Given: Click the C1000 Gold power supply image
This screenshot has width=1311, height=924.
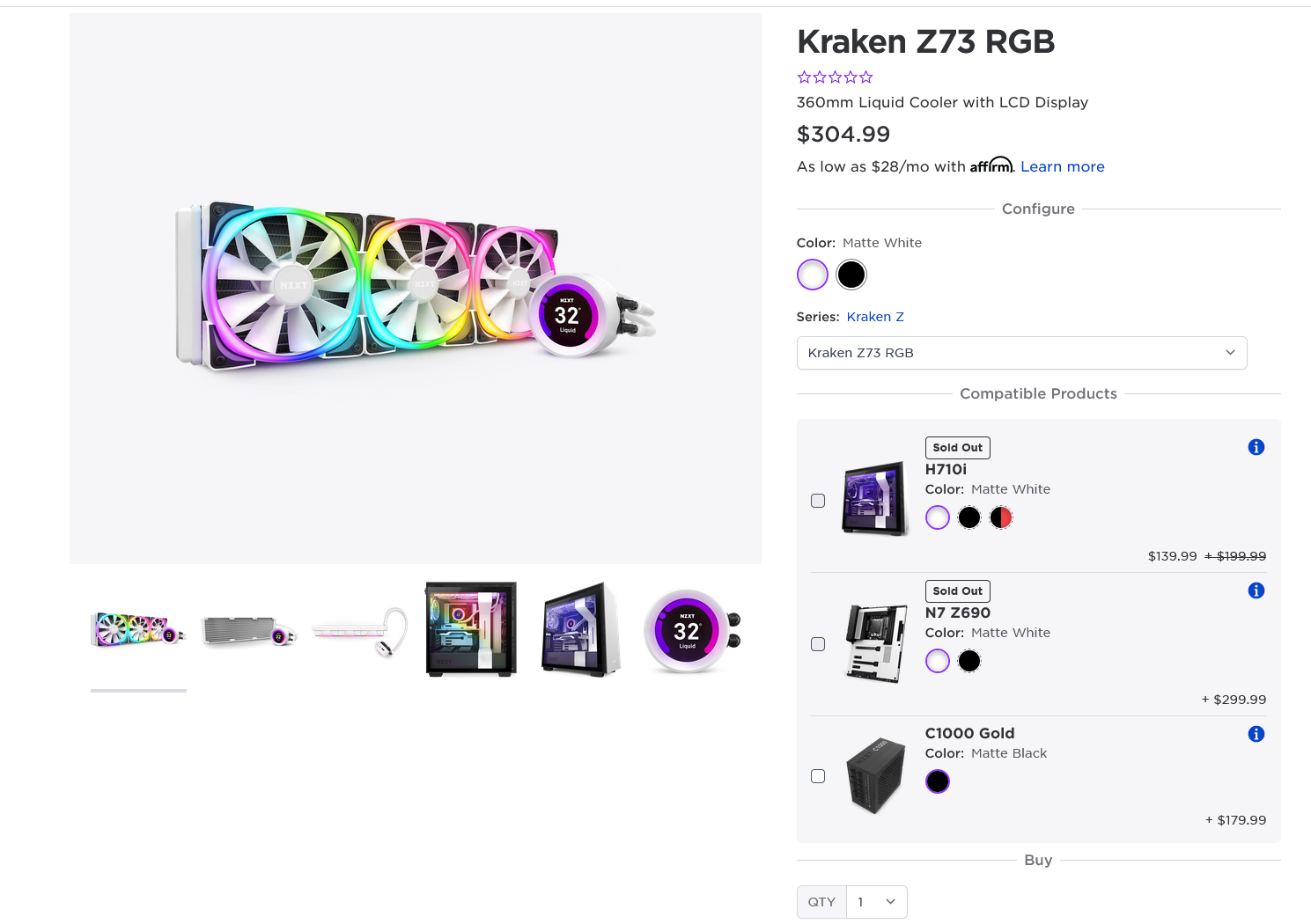Looking at the screenshot, I should (876, 775).
